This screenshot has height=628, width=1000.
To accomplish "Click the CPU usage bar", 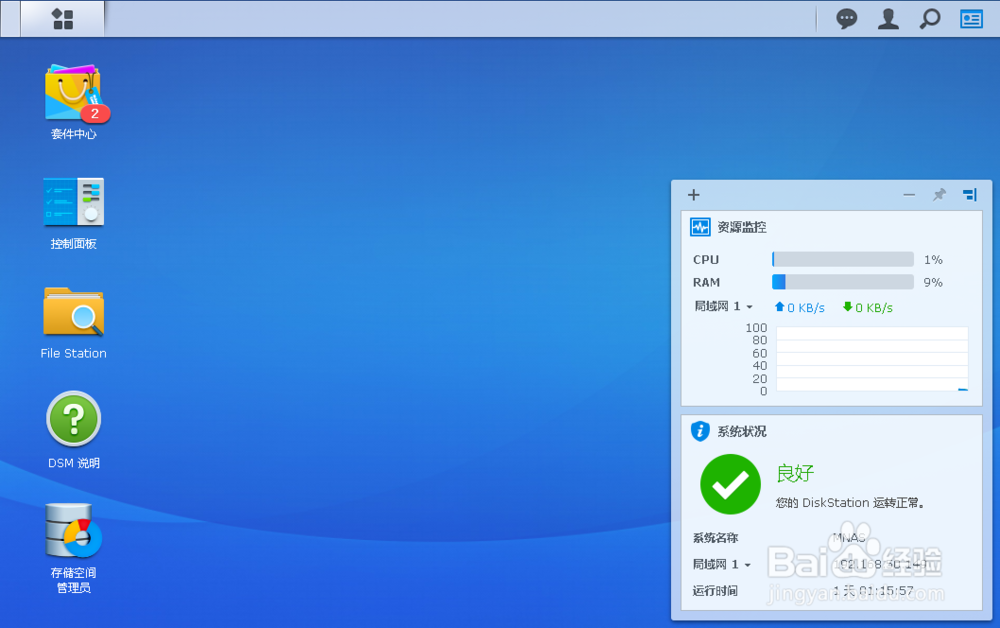I will pyautogui.click(x=842, y=259).
